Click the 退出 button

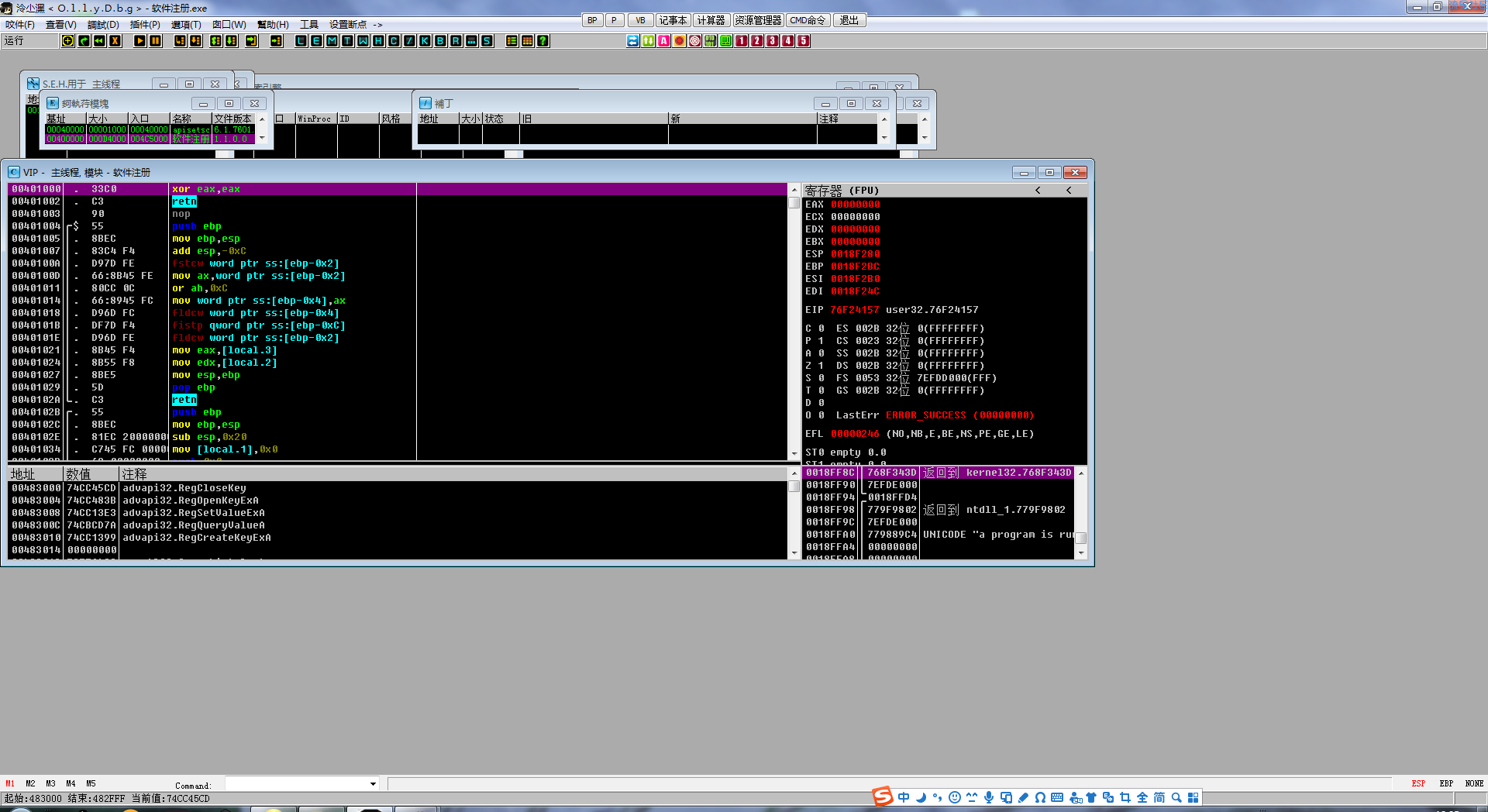[x=849, y=21]
